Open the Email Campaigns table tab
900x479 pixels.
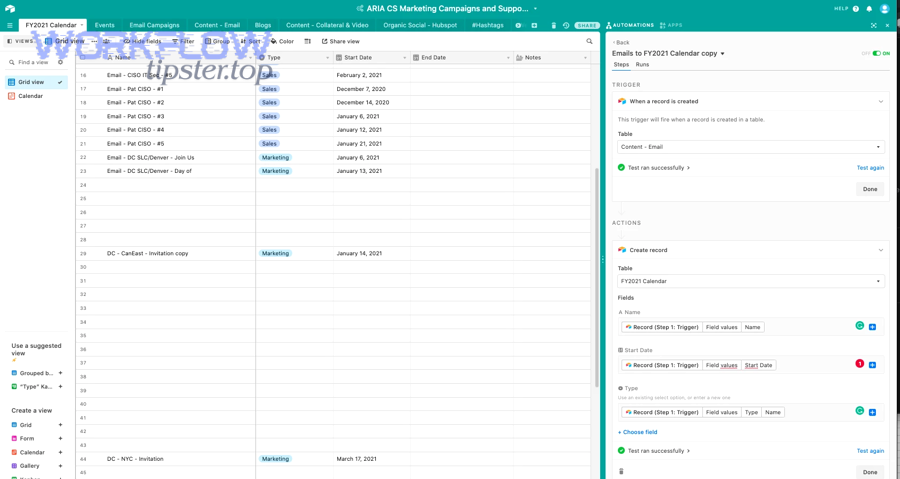coord(154,25)
